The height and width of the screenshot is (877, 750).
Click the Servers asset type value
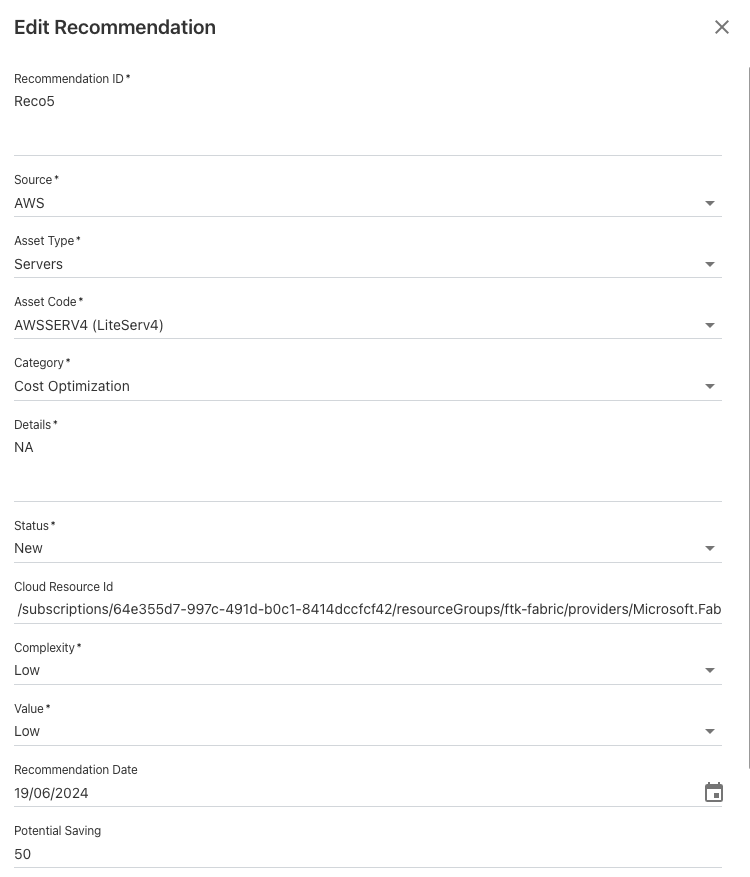click(x=39, y=265)
